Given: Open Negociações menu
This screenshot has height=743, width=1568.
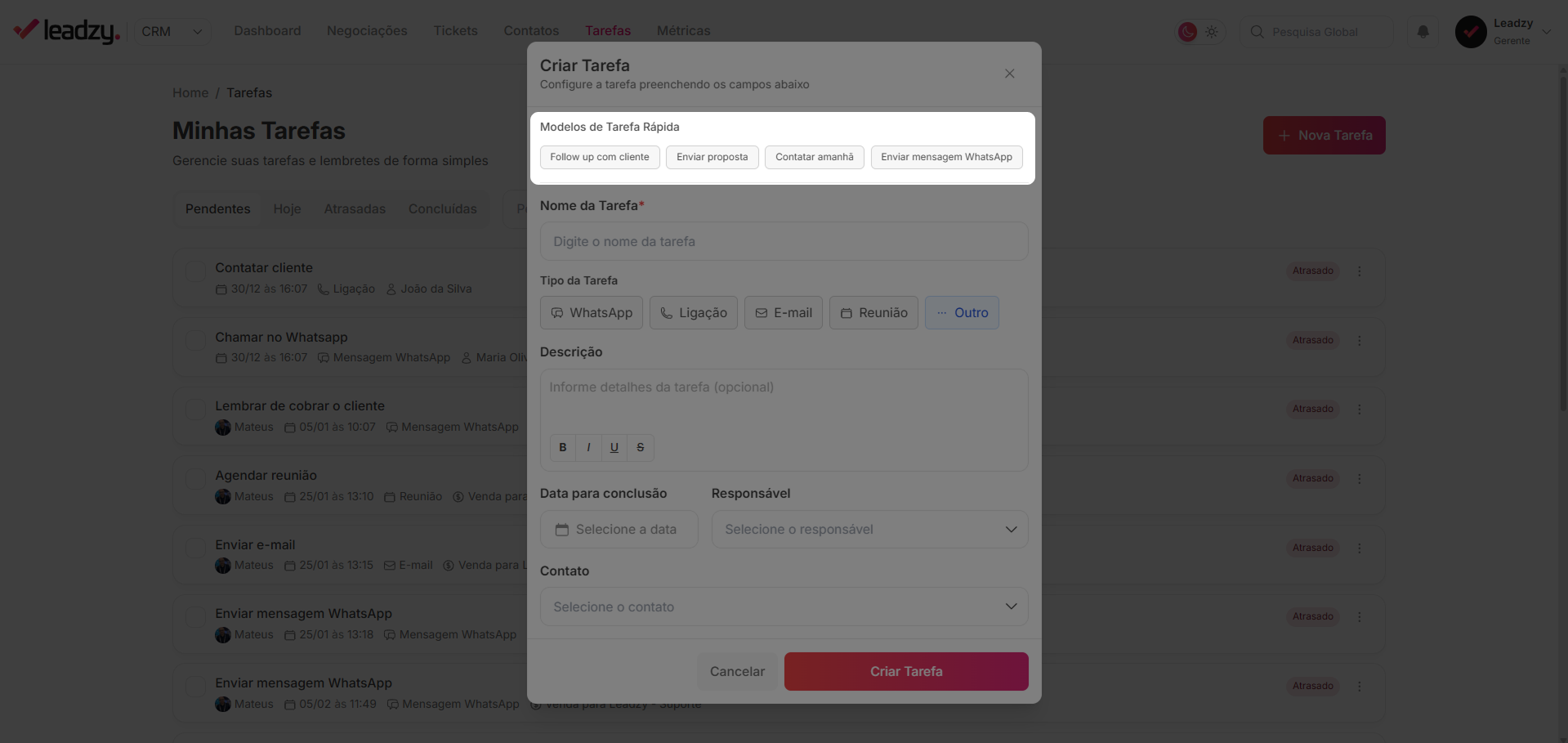Looking at the screenshot, I should tap(367, 30).
